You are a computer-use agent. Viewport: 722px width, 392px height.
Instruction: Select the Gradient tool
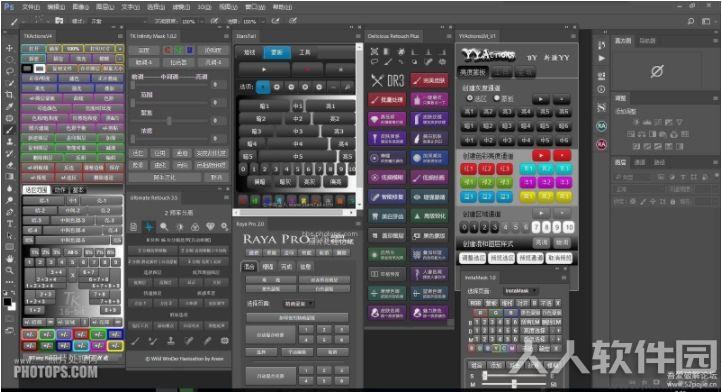9,176
